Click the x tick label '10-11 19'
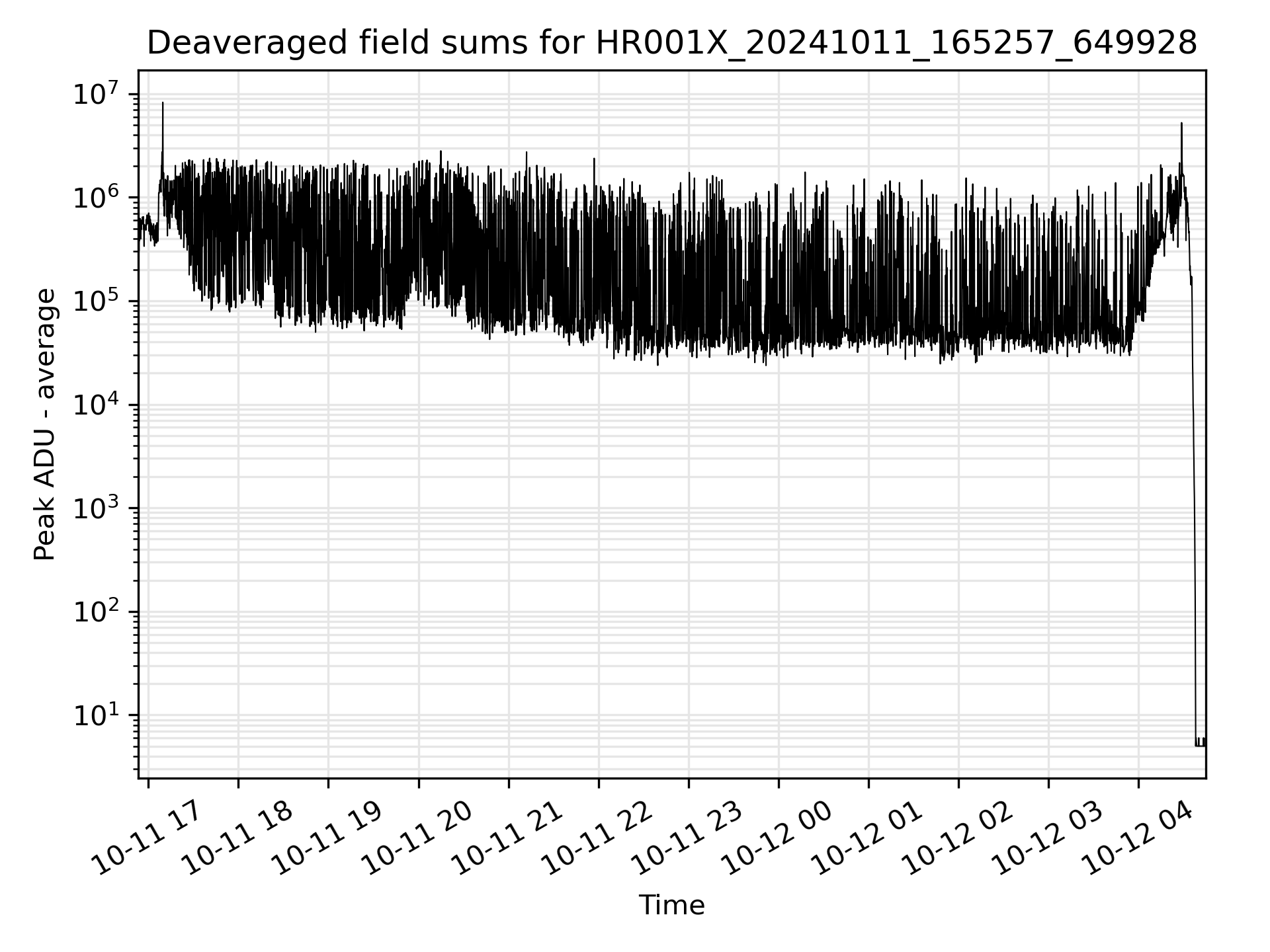1270x952 pixels. (x=327, y=838)
